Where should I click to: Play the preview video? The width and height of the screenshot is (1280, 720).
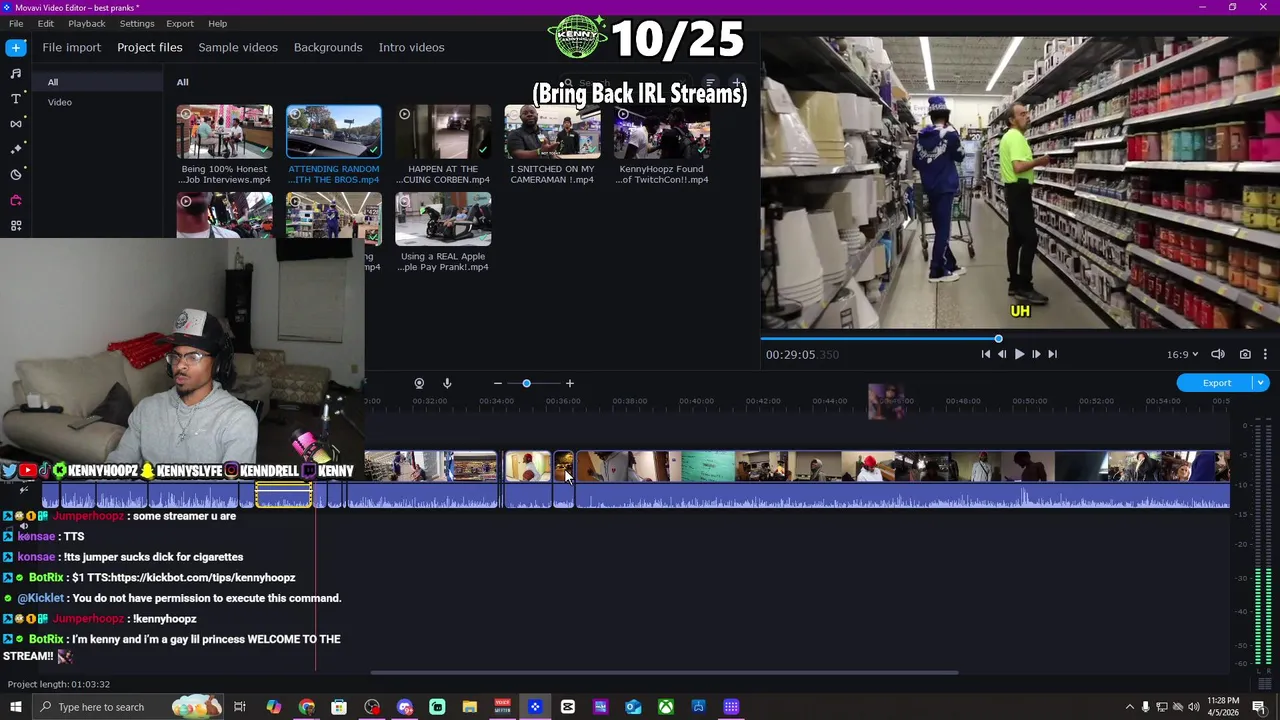click(1019, 354)
